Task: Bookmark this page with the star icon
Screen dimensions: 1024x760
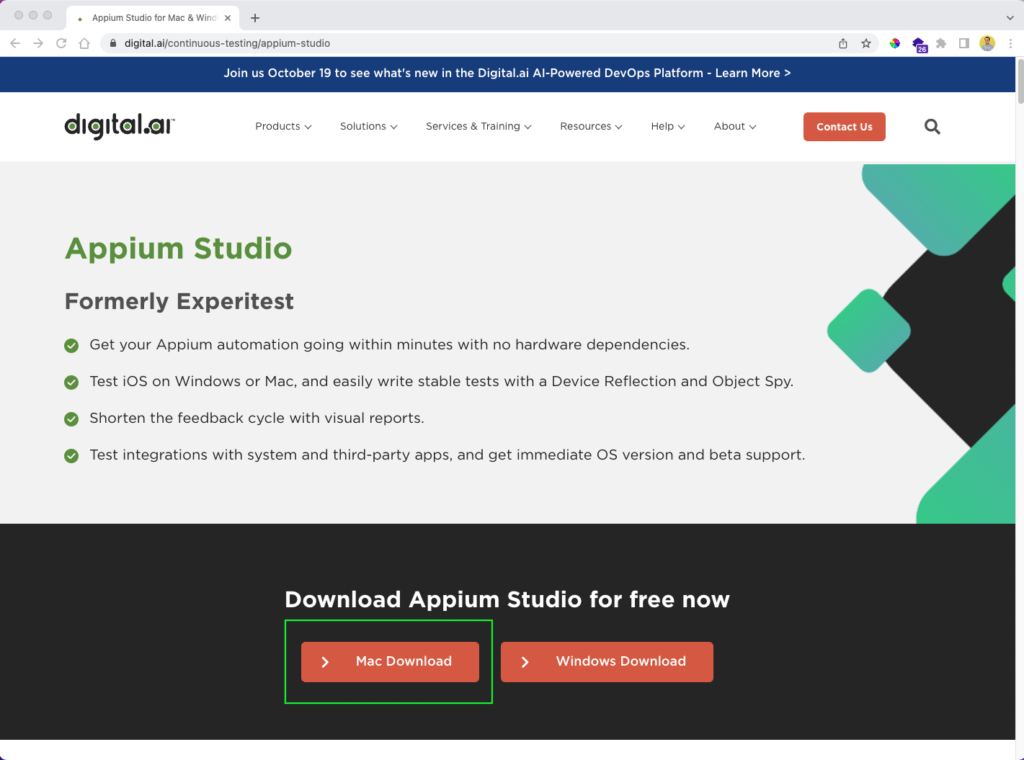Action: 866,43
